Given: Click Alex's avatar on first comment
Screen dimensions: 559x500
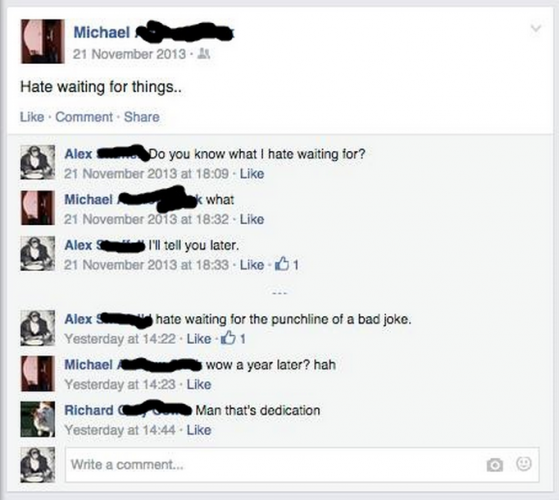Looking at the screenshot, I should (38, 162).
